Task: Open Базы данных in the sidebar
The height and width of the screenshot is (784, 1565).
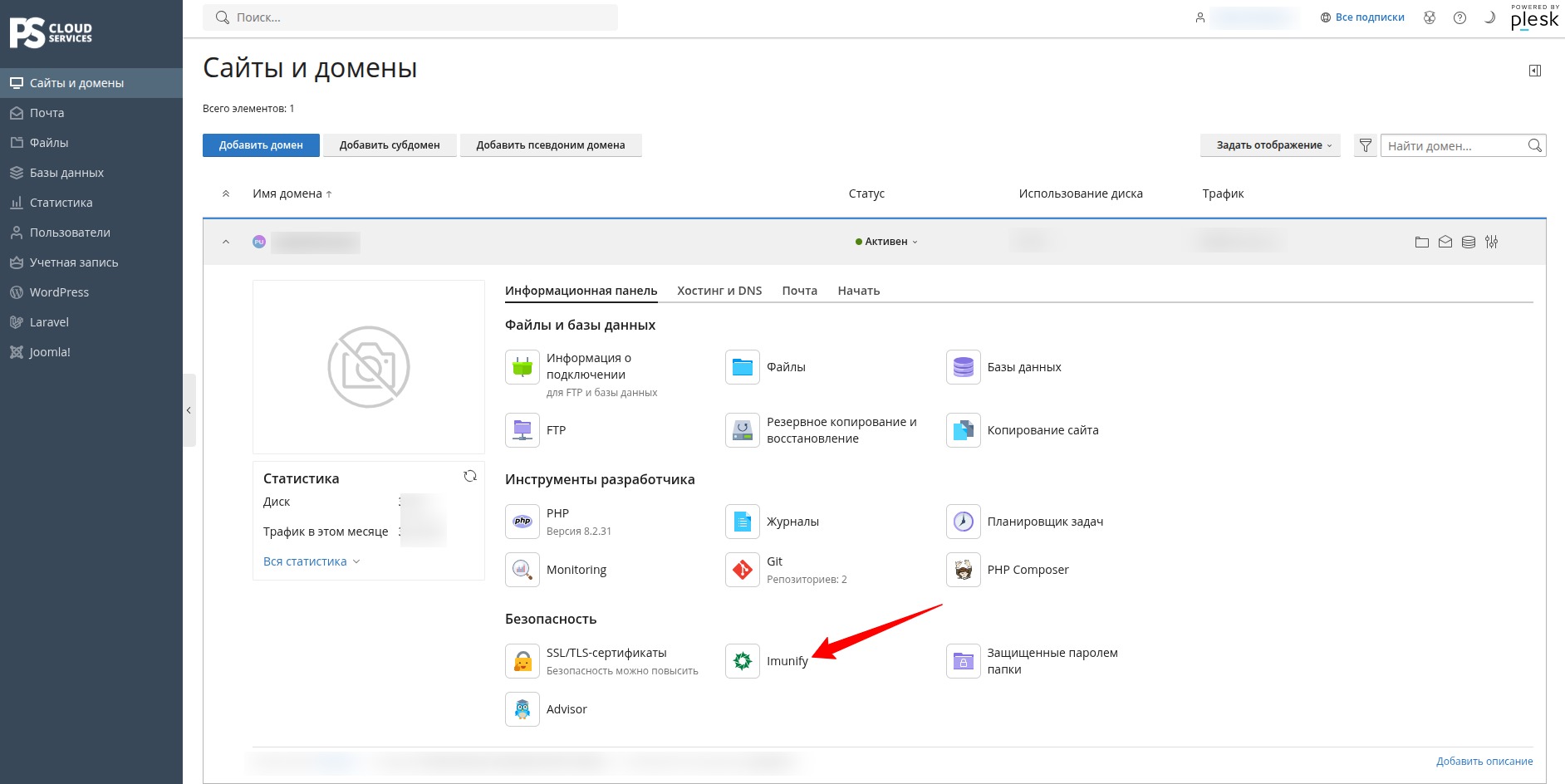Action: click(91, 173)
